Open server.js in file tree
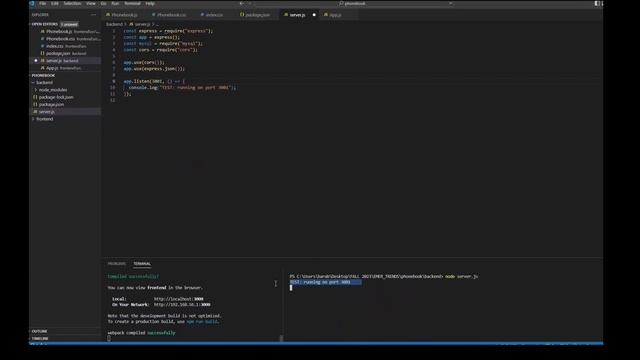The image size is (640, 360). pos(47,112)
